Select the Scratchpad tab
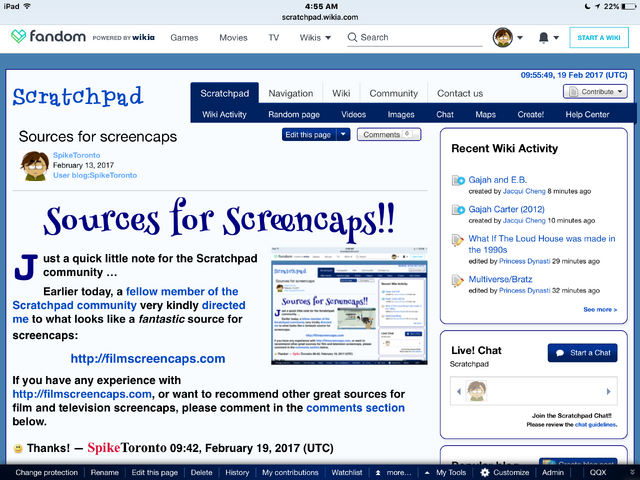The image size is (640, 480). (x=224, y=93)
